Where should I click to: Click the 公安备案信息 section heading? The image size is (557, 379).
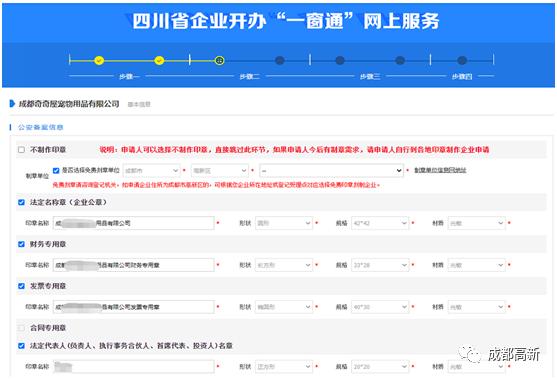40,127
